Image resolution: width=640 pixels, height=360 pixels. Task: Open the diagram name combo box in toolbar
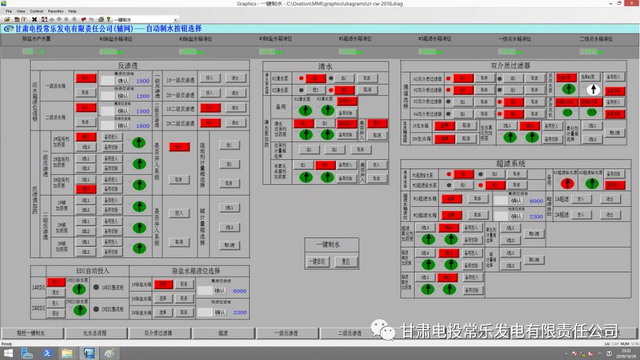tap(146, 20)
